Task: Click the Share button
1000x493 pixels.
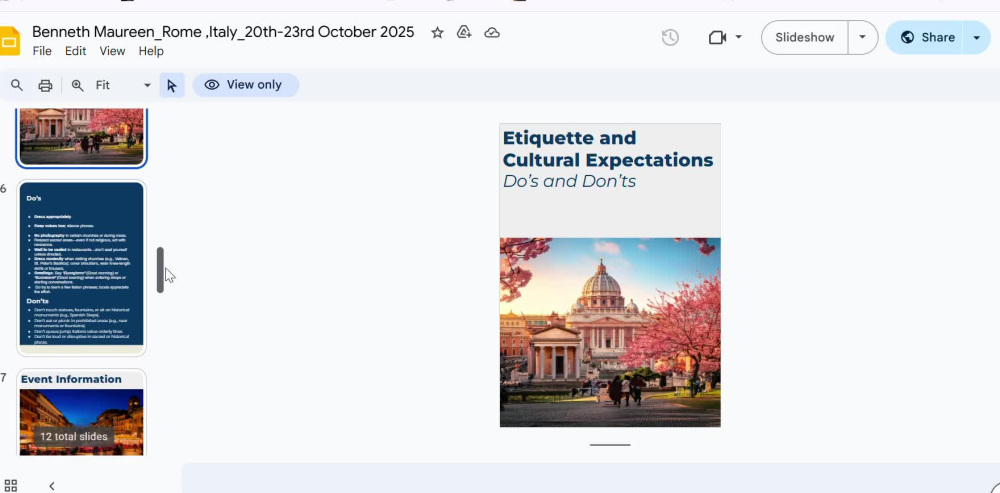Action: (x=927, y=38)
